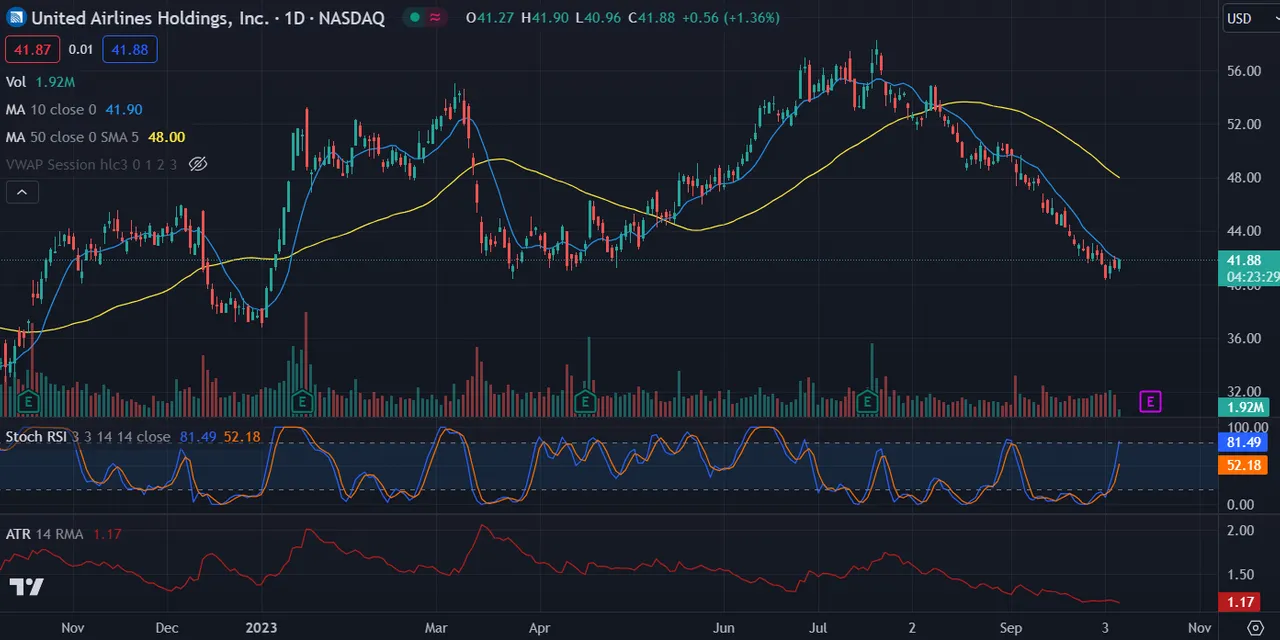Click the close price C41.88 value
The image size is (1280, 640).
[651, 18]
